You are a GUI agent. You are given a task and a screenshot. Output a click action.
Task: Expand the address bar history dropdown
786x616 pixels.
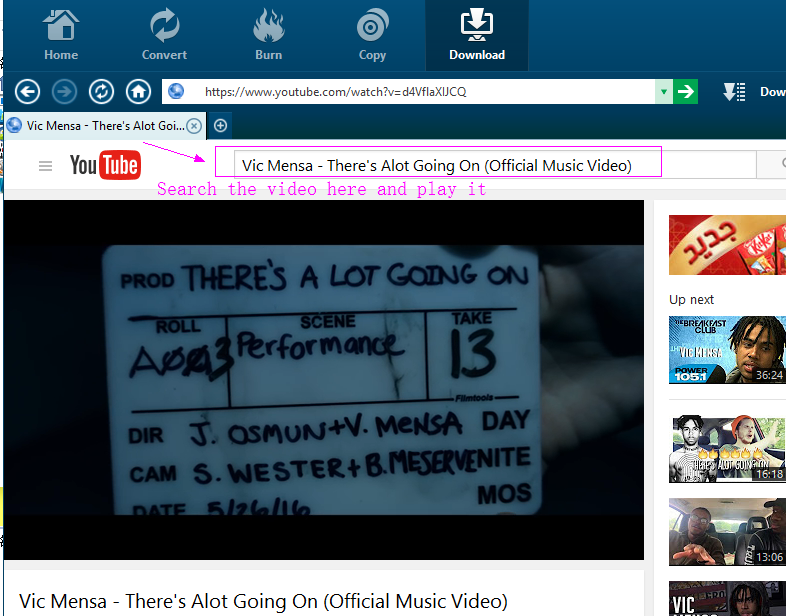point(664,92)
